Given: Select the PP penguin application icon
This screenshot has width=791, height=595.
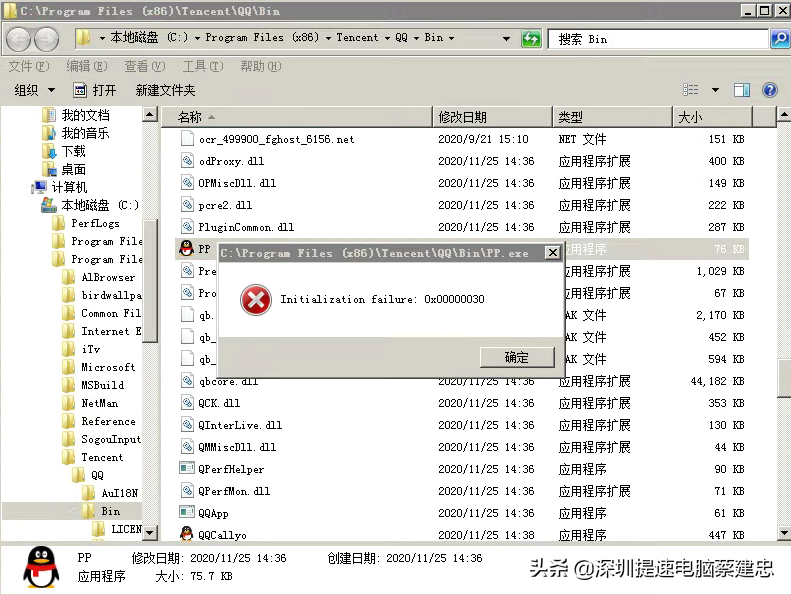Looking at the screenshot, I should (x=187, y=248).
